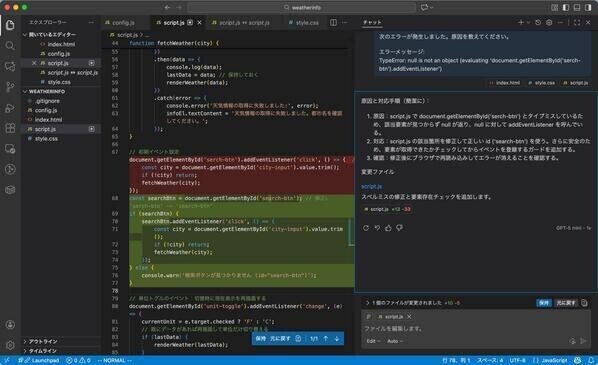Show chat history clock icon
The image size is (598, 365).
pyautogui.click(x=538, y=23)
